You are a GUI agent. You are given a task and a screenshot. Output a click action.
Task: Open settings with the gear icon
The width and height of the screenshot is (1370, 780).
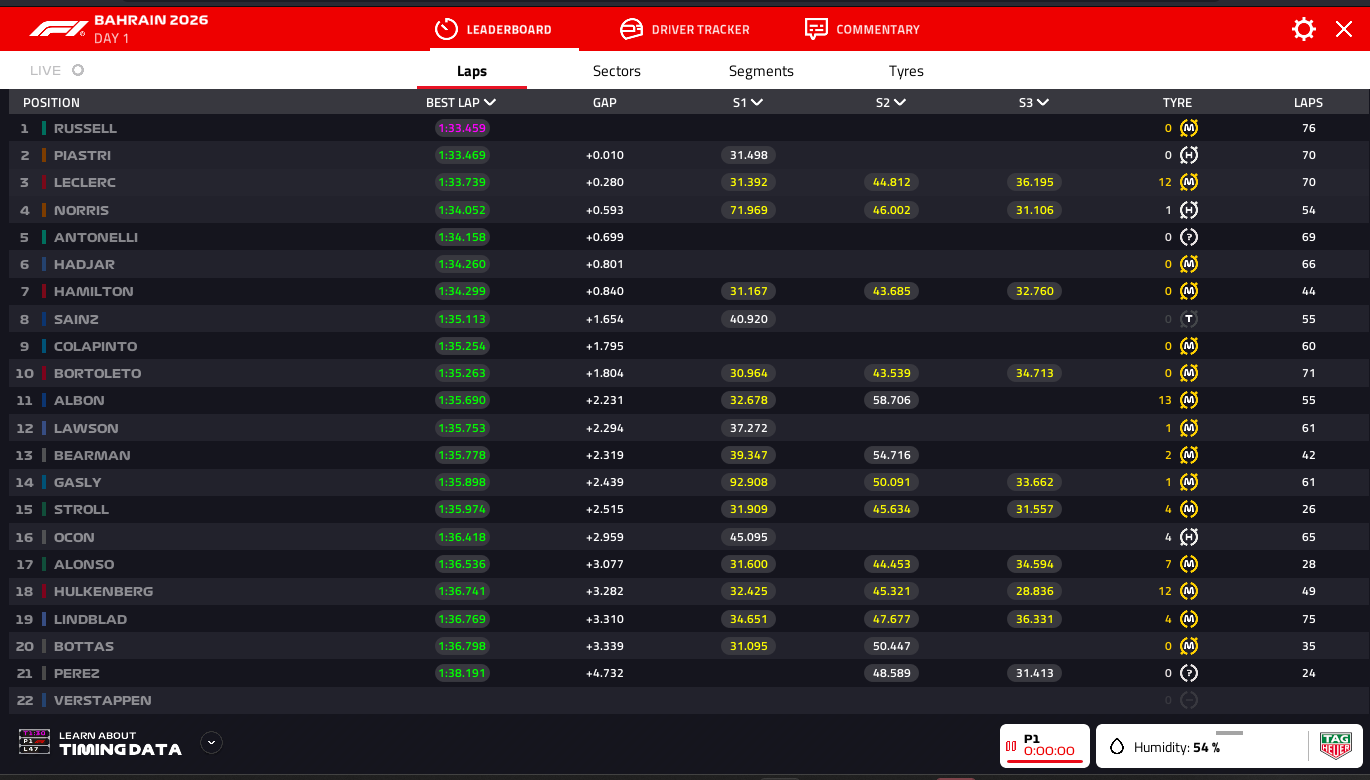1304,29
